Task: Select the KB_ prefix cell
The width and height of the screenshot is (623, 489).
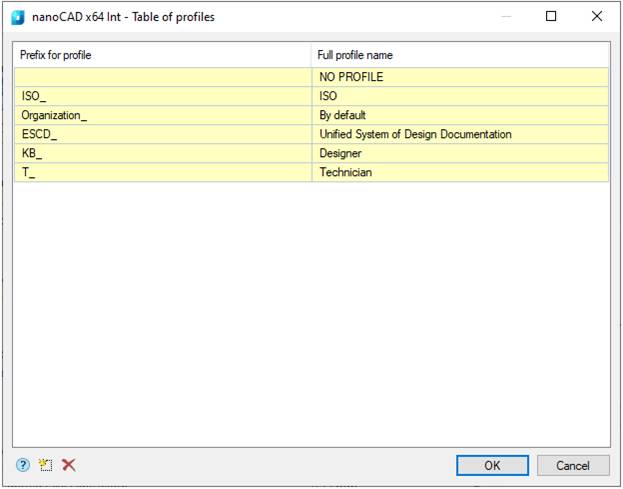Action: (163, 153)
